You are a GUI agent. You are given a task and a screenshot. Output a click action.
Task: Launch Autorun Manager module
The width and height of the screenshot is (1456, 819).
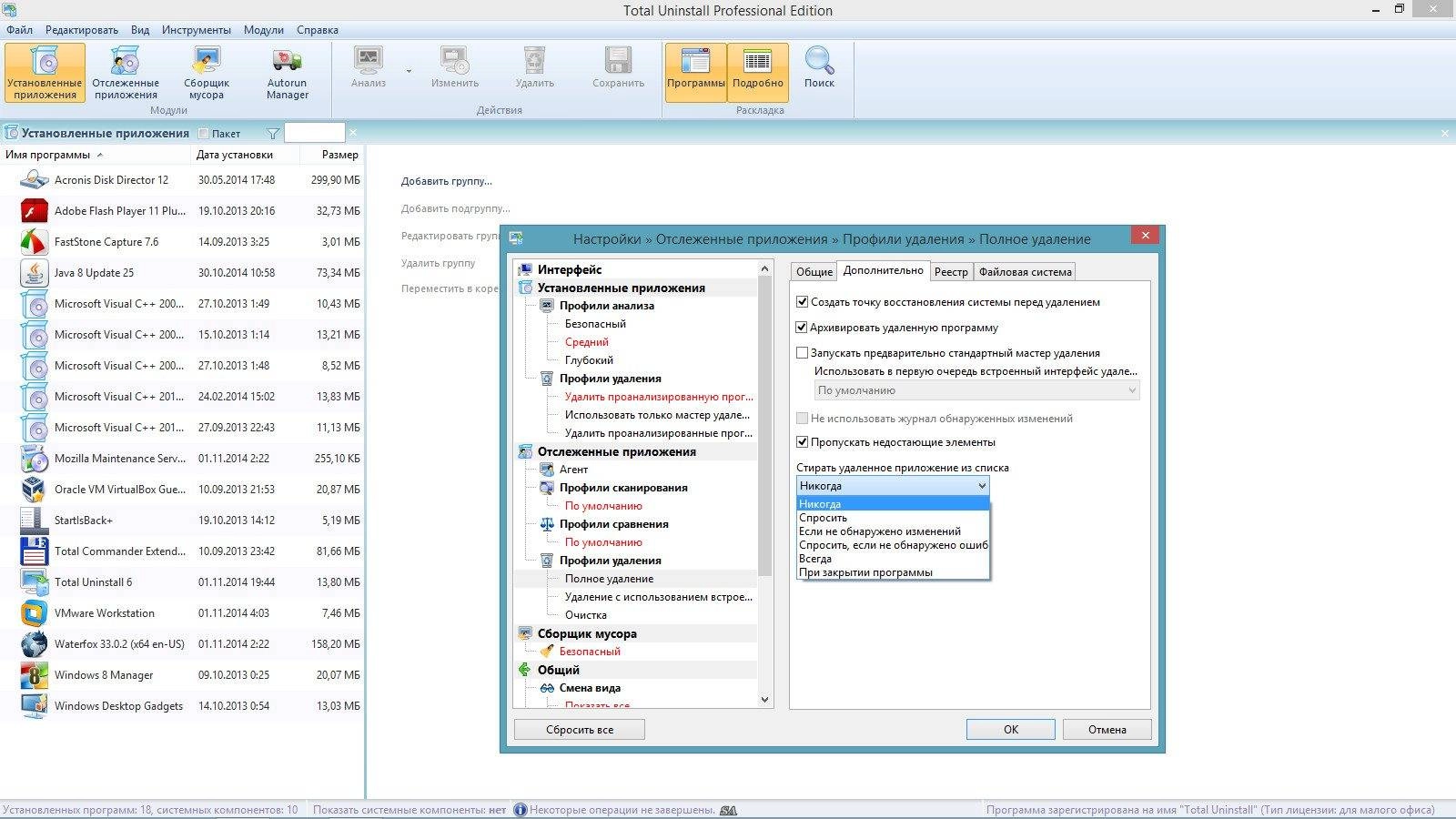click(288, 73)
